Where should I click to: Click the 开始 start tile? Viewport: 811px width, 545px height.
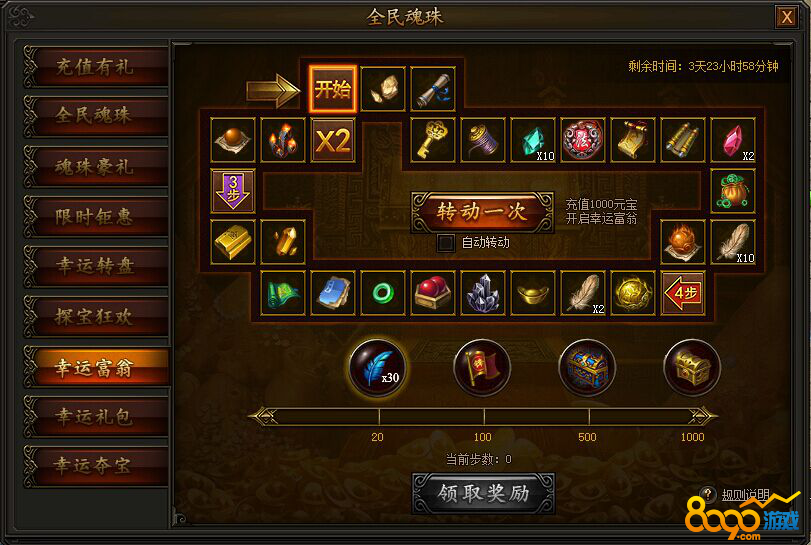pyautogui.click(x=333, y=89)
